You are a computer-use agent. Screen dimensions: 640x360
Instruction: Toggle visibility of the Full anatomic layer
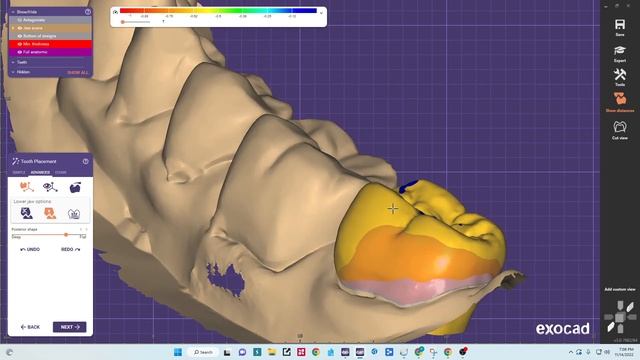click(x=20, y=52)
